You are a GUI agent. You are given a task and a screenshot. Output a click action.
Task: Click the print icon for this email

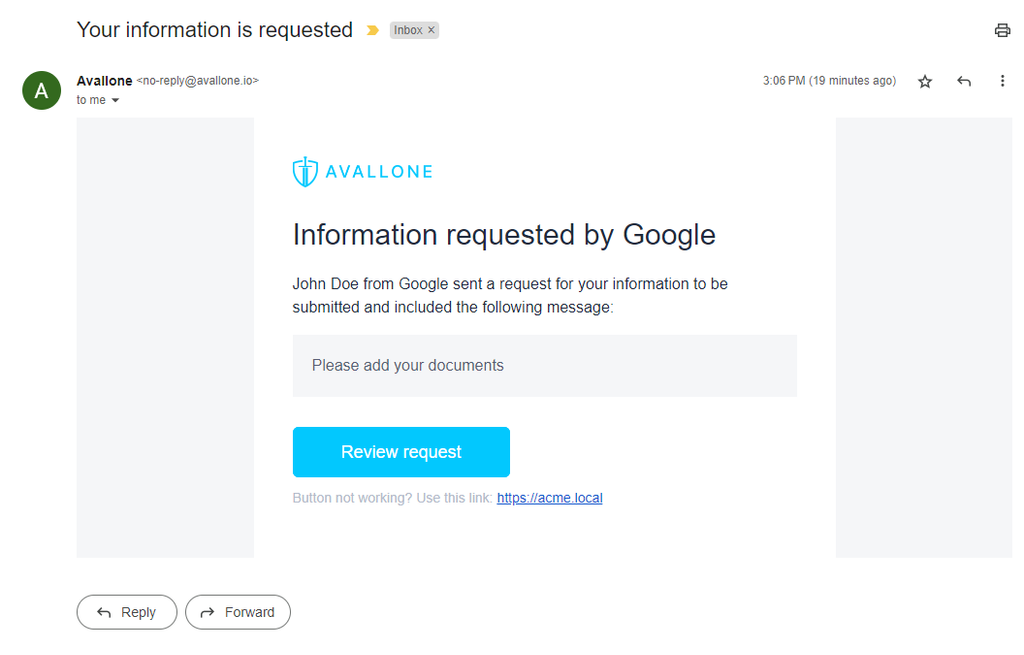[1002, 30]
